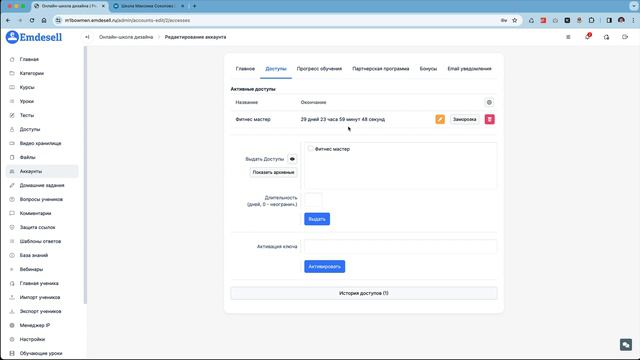Screen dimensions: 640x360
Task: Select the Доступы tab in account editor
Action: pos(276,69)
